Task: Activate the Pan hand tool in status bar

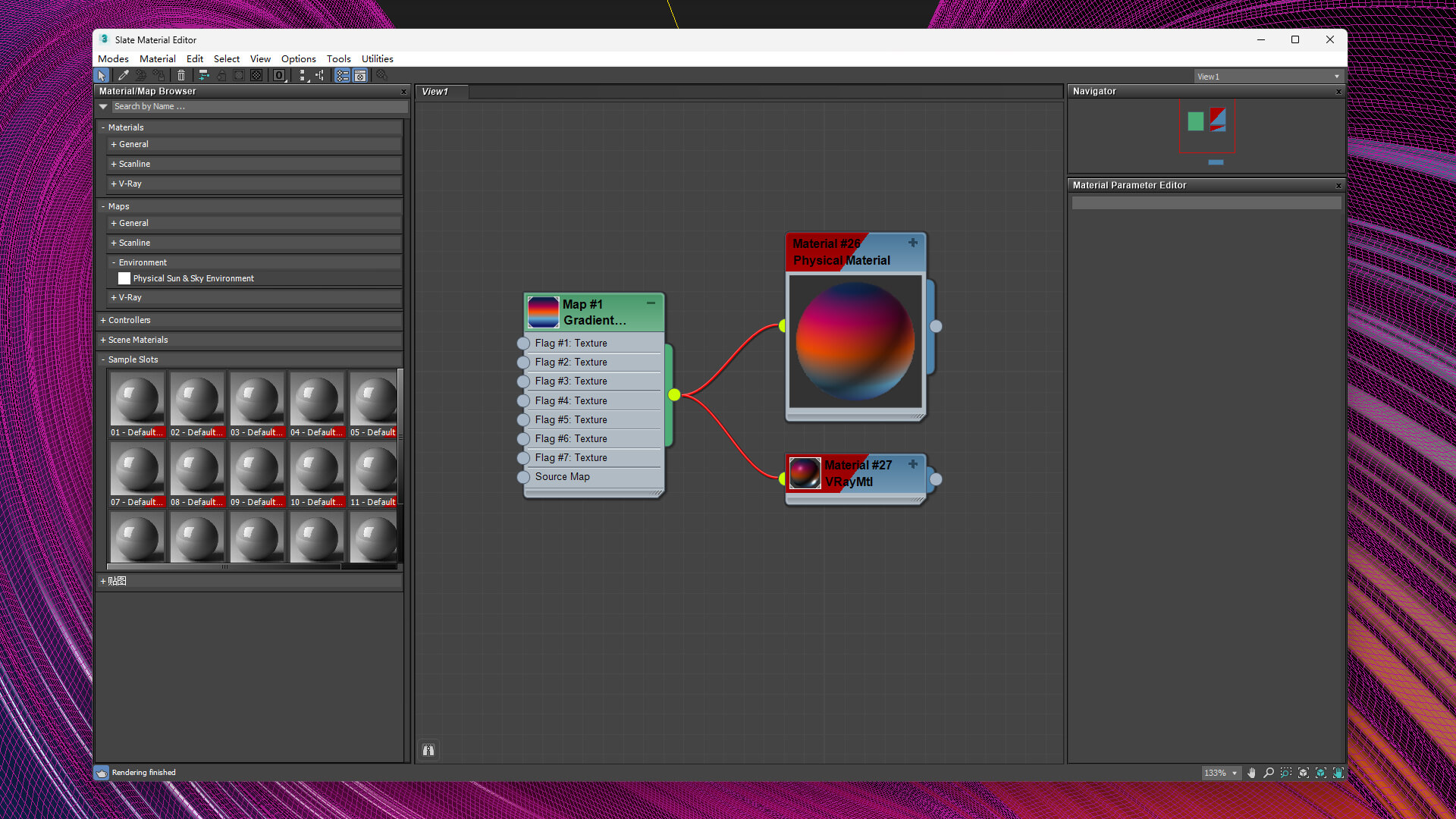Action: [1251, 773]
